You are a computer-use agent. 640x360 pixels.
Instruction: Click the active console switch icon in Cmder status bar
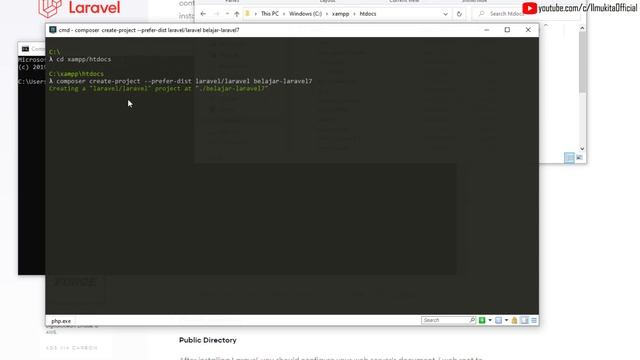[498, 320]
